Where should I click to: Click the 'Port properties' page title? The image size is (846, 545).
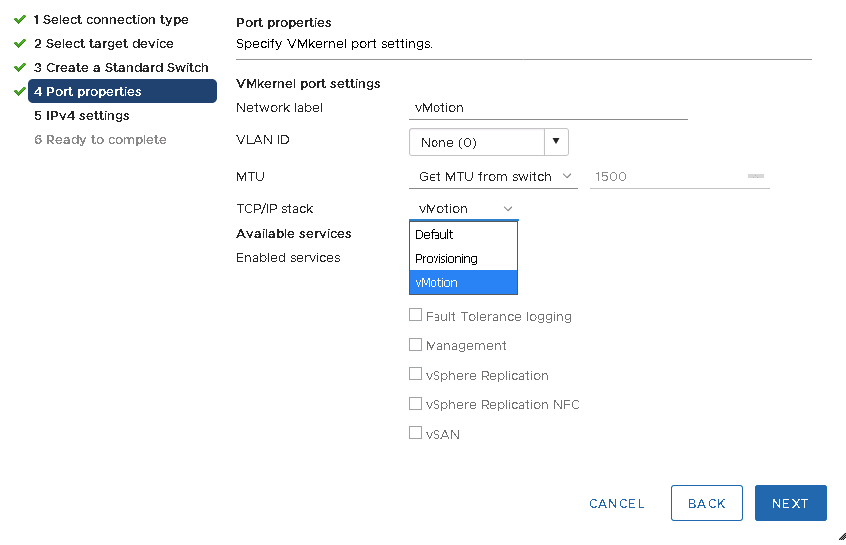(x=284, y=23)
